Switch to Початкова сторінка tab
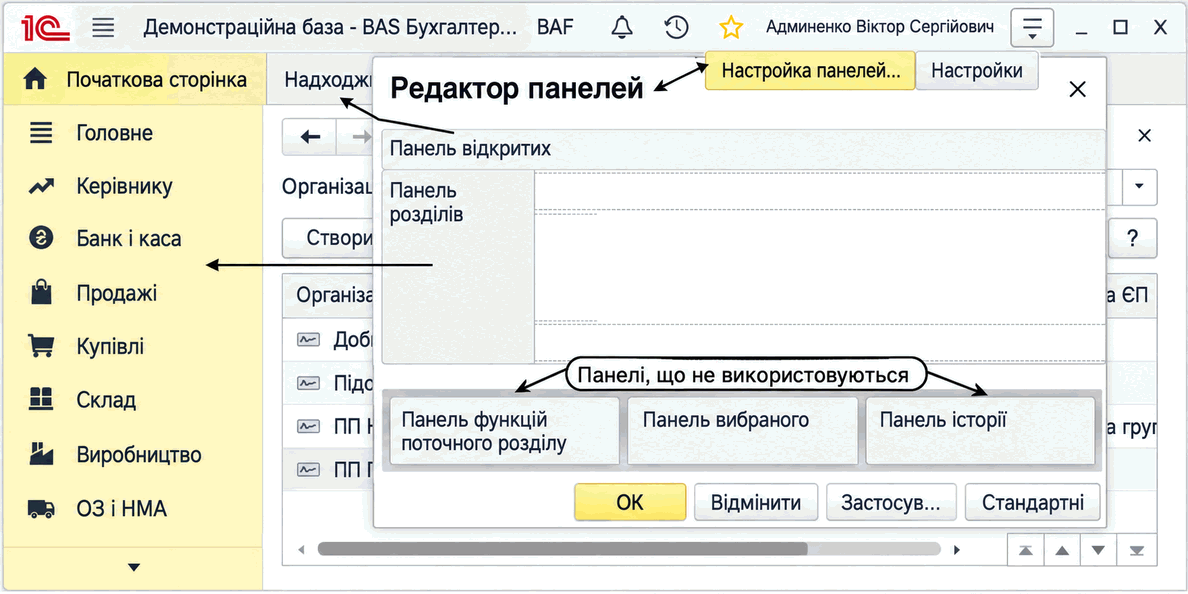The height and width of the screenshot is (594, 1188). point(136,80)
